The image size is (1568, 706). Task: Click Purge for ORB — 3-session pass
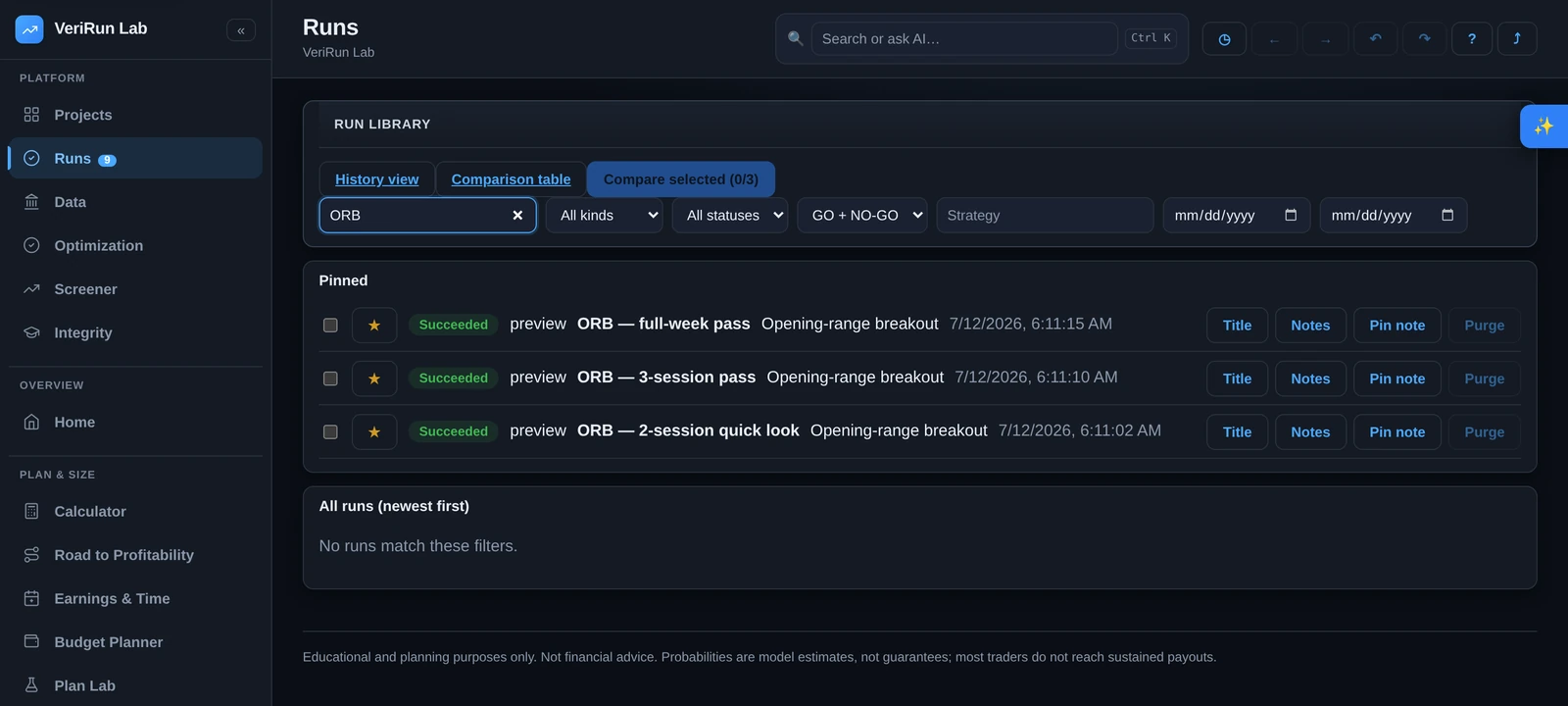coord(1485,378)
